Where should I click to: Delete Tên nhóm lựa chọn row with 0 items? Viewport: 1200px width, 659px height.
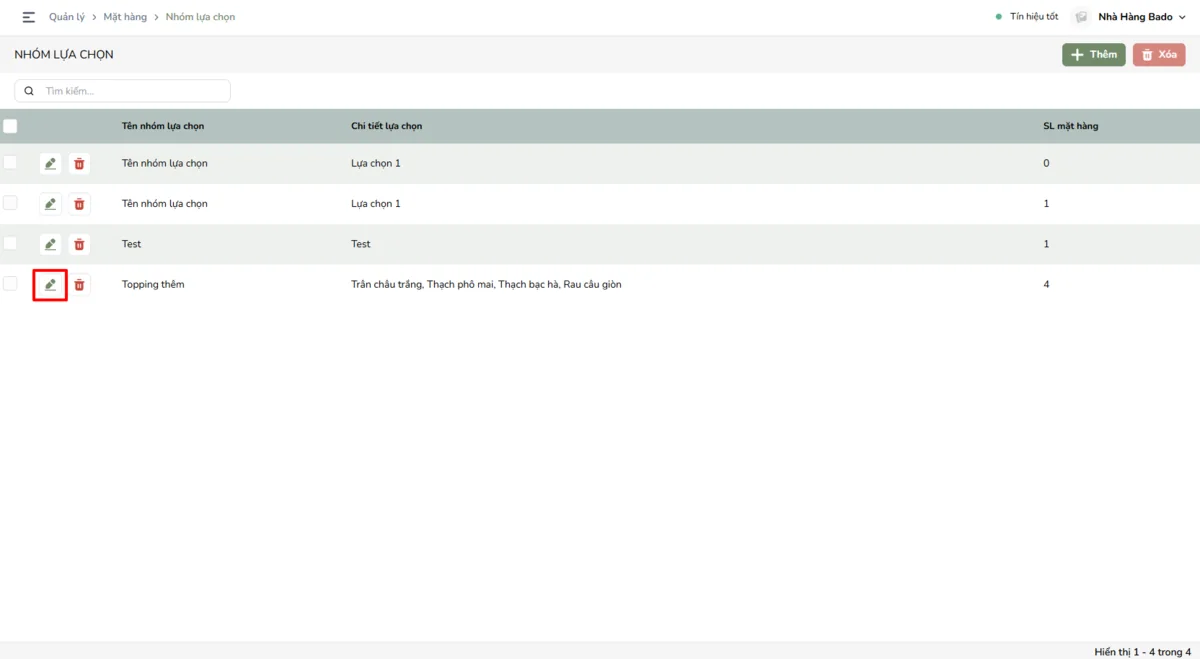[x=79, y=163]
